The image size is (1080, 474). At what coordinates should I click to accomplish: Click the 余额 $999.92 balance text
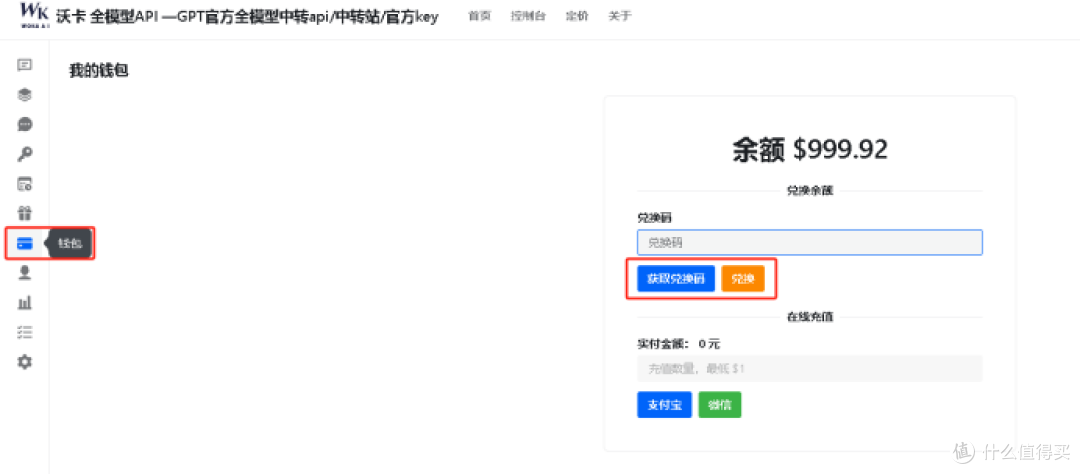[809, 150]
